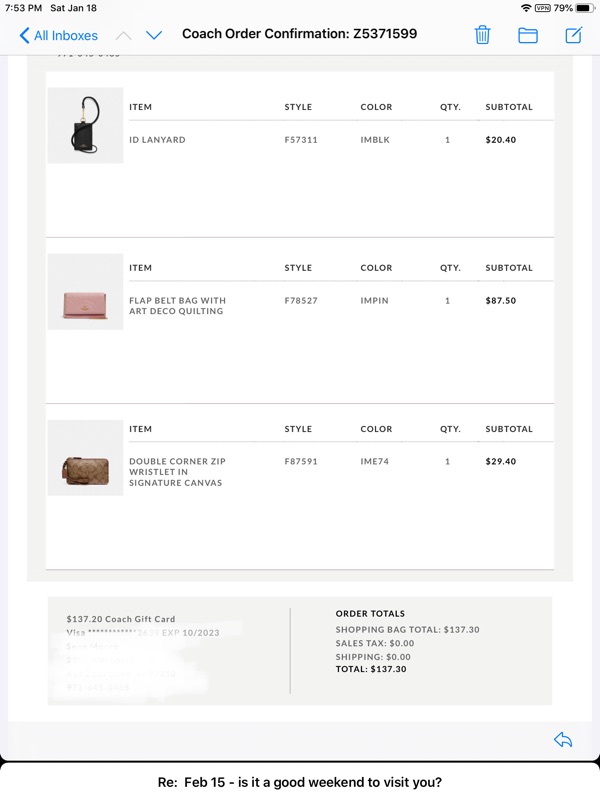The height and width of the screenshot is (800, 600).
Task: Tap the reply arrow icon
Action: point(563,740)
